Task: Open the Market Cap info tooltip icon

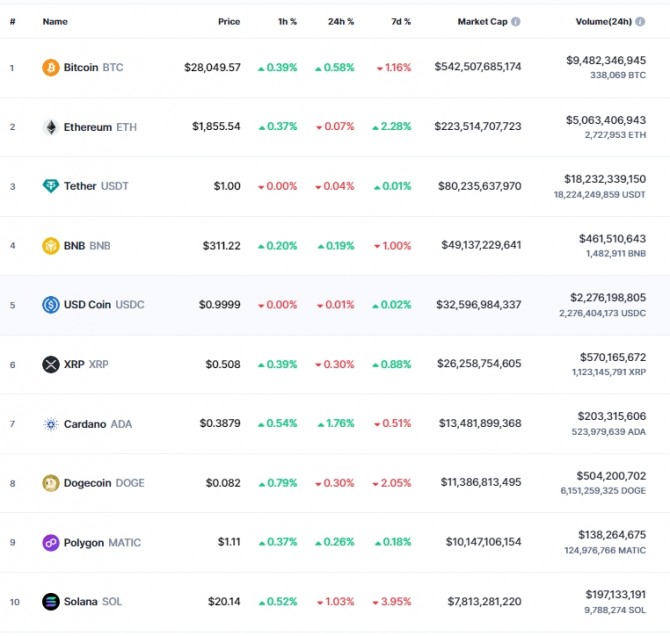Action: 516,21
